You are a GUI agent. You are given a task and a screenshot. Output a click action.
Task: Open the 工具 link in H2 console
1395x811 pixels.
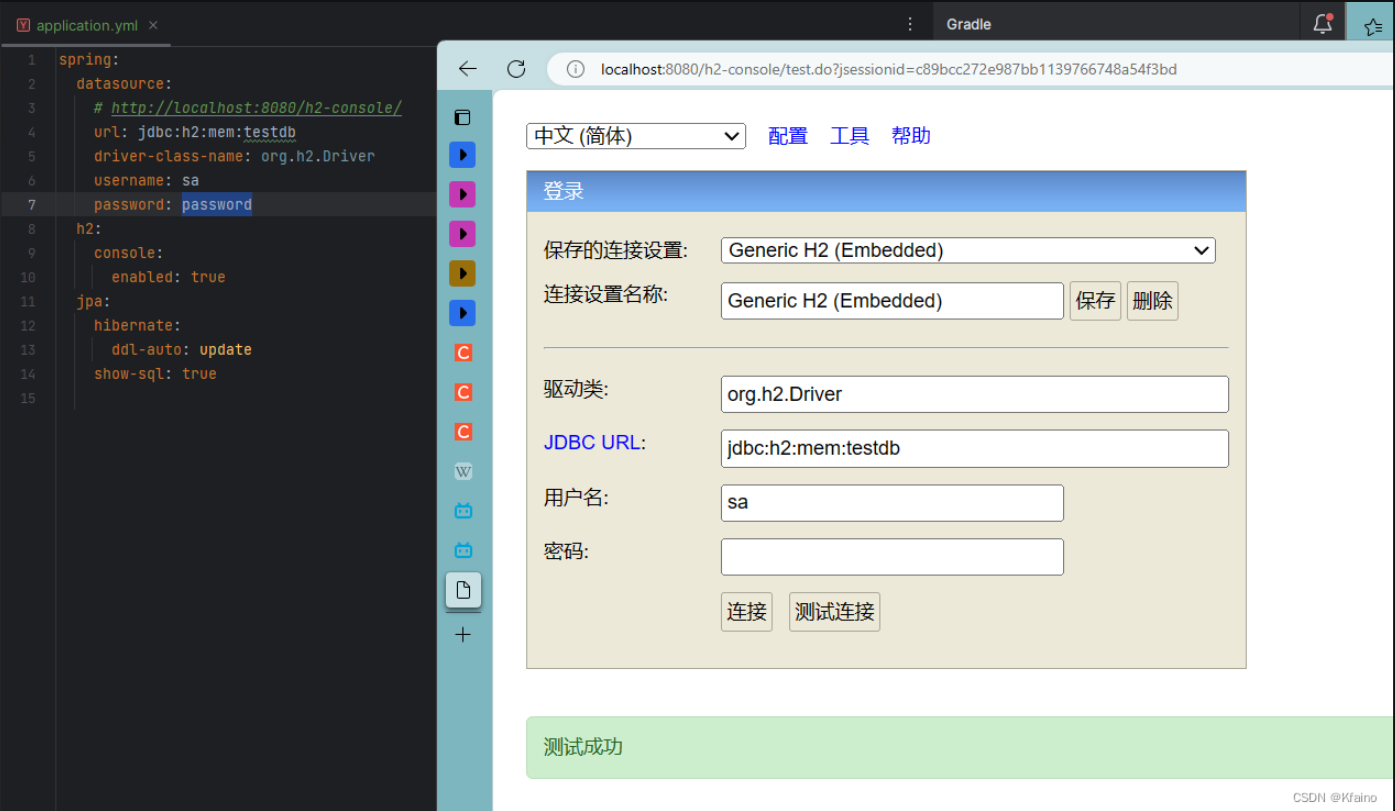click(849, 136)
